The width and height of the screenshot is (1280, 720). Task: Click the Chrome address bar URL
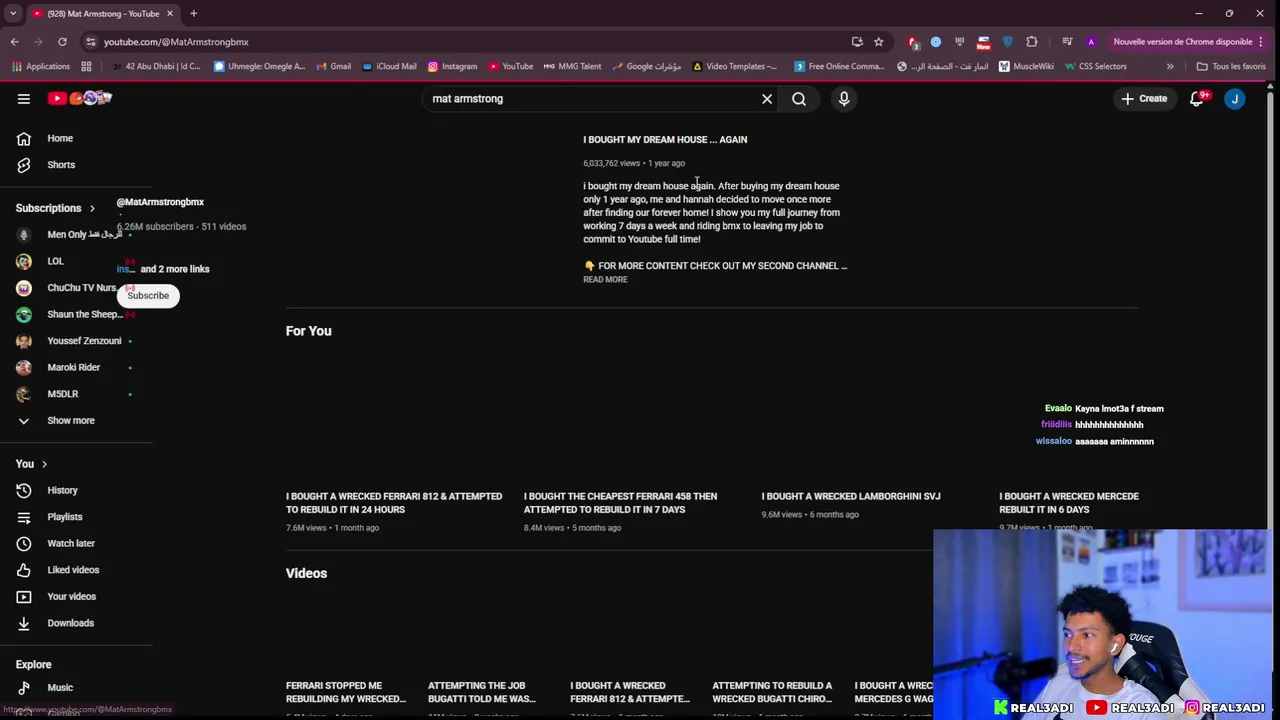click(176, 42)
